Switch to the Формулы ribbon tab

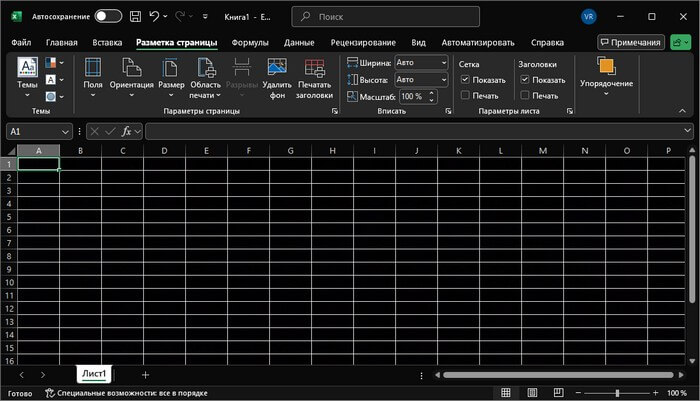[x=249, y=43]
